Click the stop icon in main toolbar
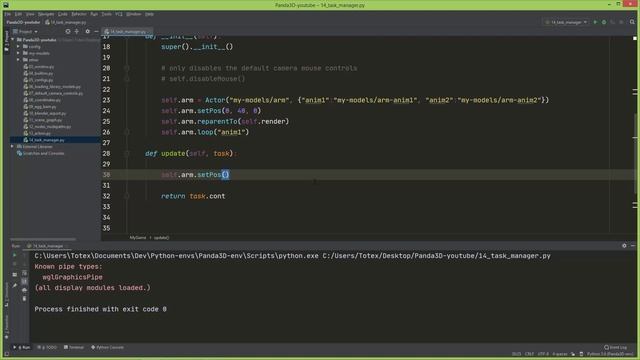The width and height of the screenshot is (640, 360). tap(621, 22)
